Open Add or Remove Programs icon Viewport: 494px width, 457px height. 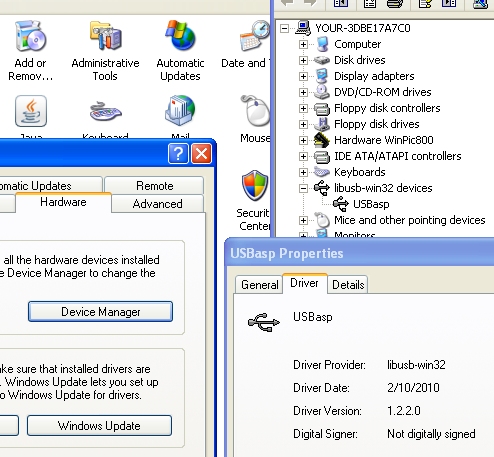pyautogui.click(x=30, y=37)
